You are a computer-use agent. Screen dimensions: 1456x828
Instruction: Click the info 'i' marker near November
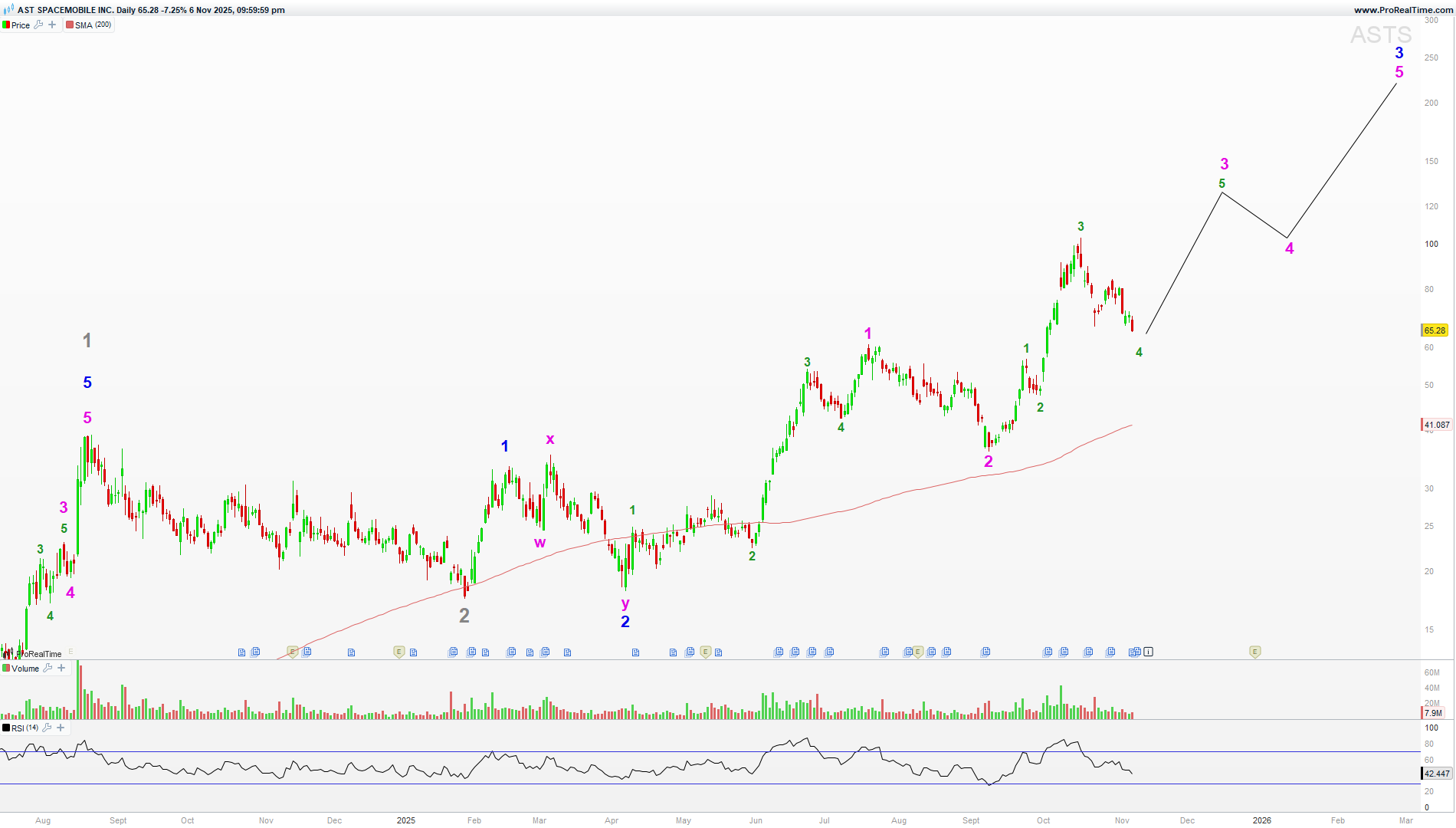pyautogui.click(x=1148, y=652)
